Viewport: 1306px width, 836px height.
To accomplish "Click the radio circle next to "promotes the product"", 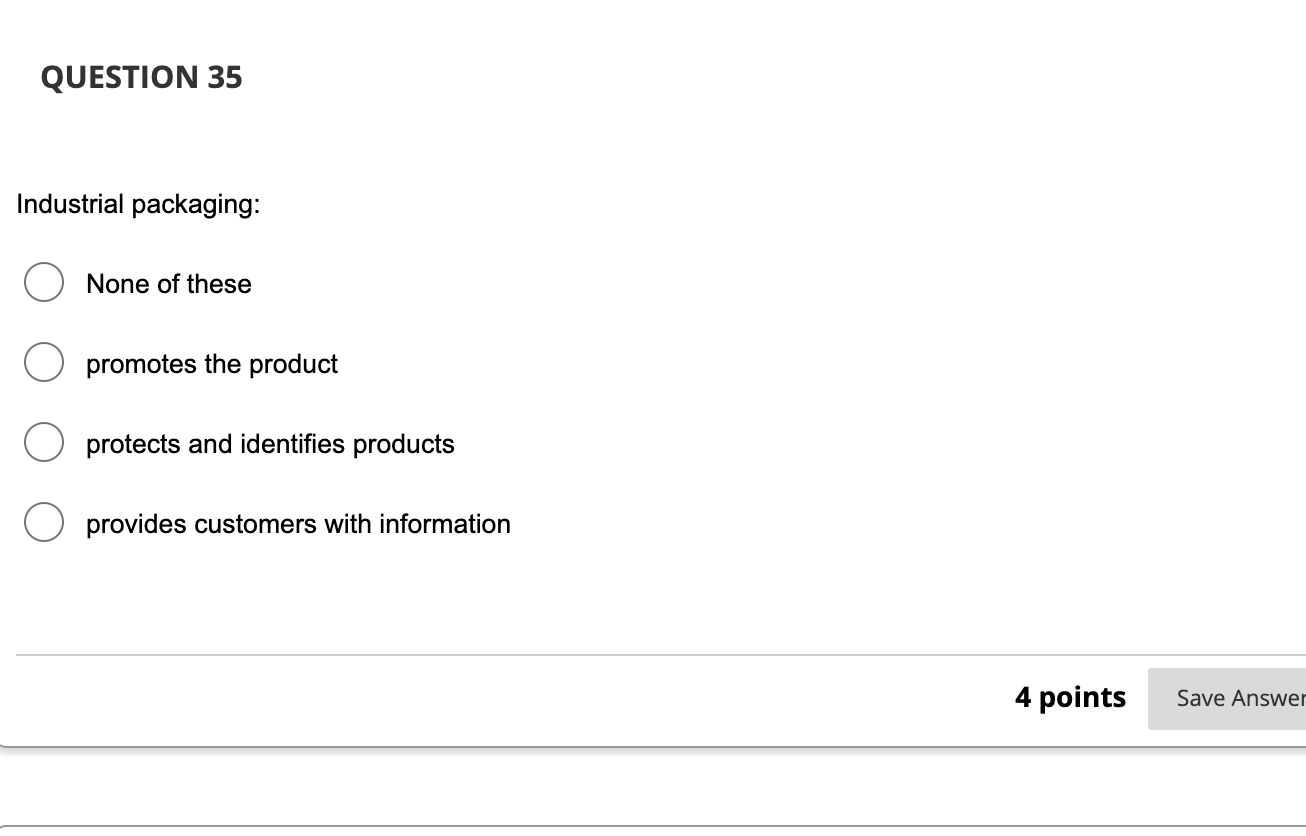I will (x=44, y=362).
